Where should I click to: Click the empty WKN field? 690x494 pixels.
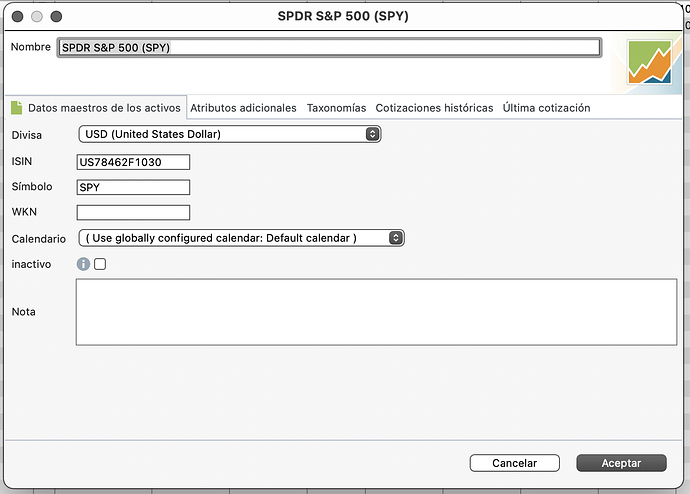[133, 212]
